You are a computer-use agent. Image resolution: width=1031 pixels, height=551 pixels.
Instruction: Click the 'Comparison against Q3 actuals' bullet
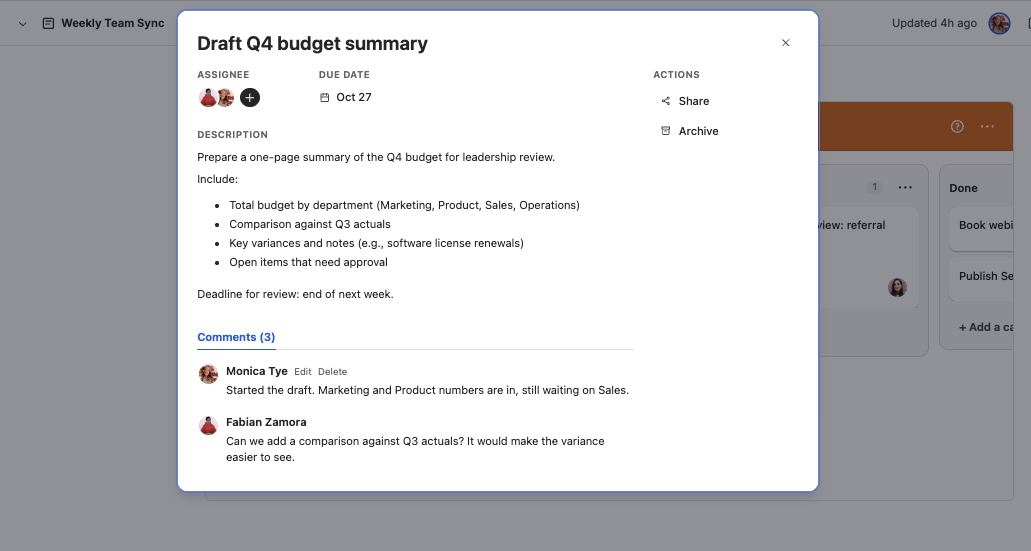(x=310, y=224)
